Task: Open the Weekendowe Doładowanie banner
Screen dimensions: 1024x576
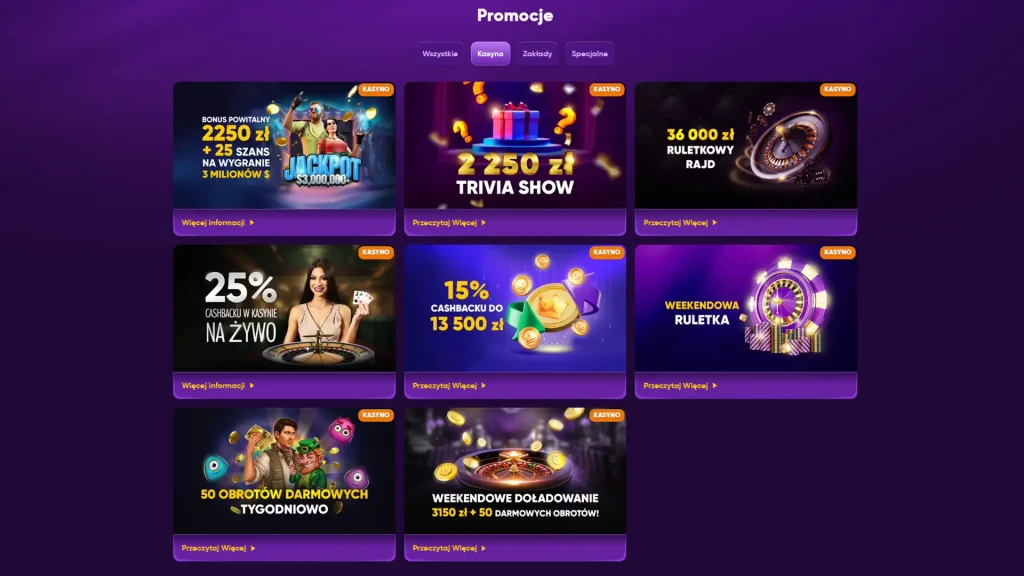Action: tap(515, 471)
